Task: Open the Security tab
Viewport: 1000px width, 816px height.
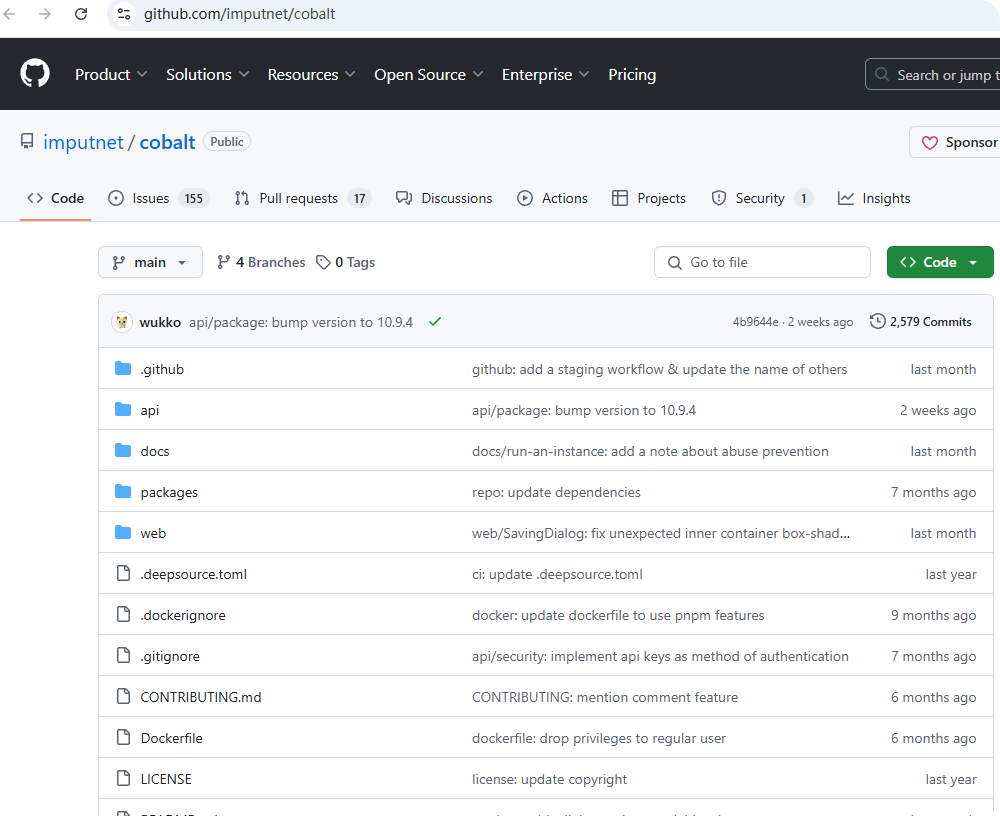Action: [x=761, y=198]
